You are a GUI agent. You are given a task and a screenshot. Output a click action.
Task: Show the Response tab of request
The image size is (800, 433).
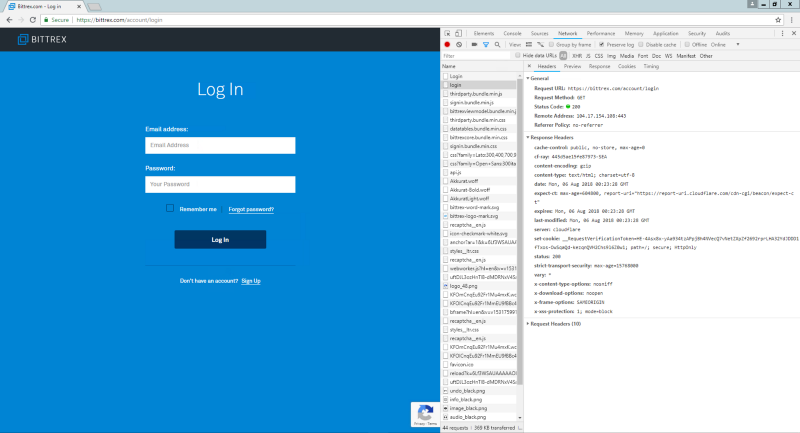[x=599, y=66]
